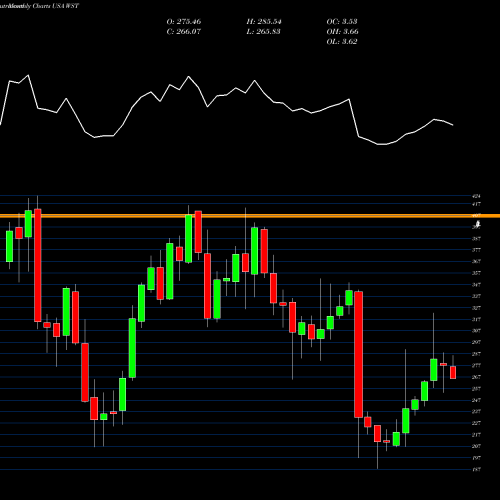
Task: Click the last red candle on the chart
Action: tap(453, 372)
